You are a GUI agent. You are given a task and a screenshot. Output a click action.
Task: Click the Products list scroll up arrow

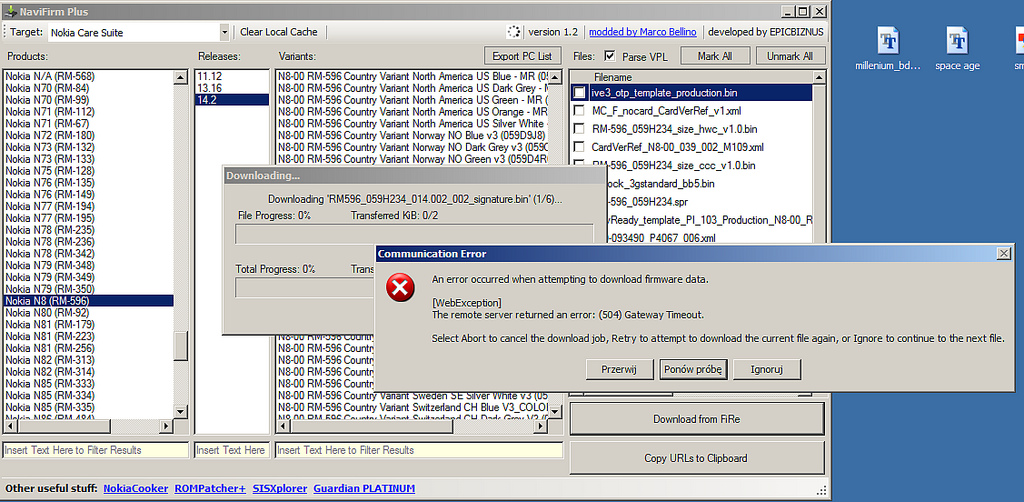click(x=181, y=78)
